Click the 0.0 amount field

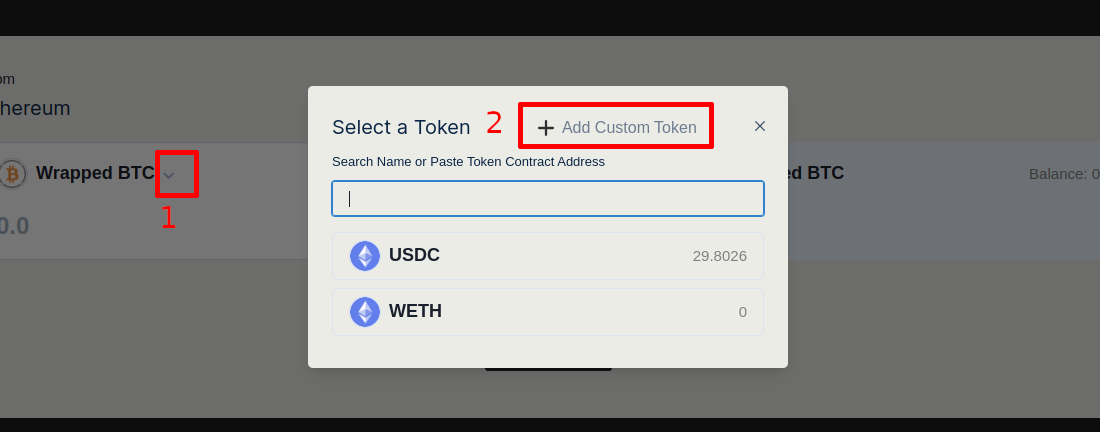pos(14,226)
